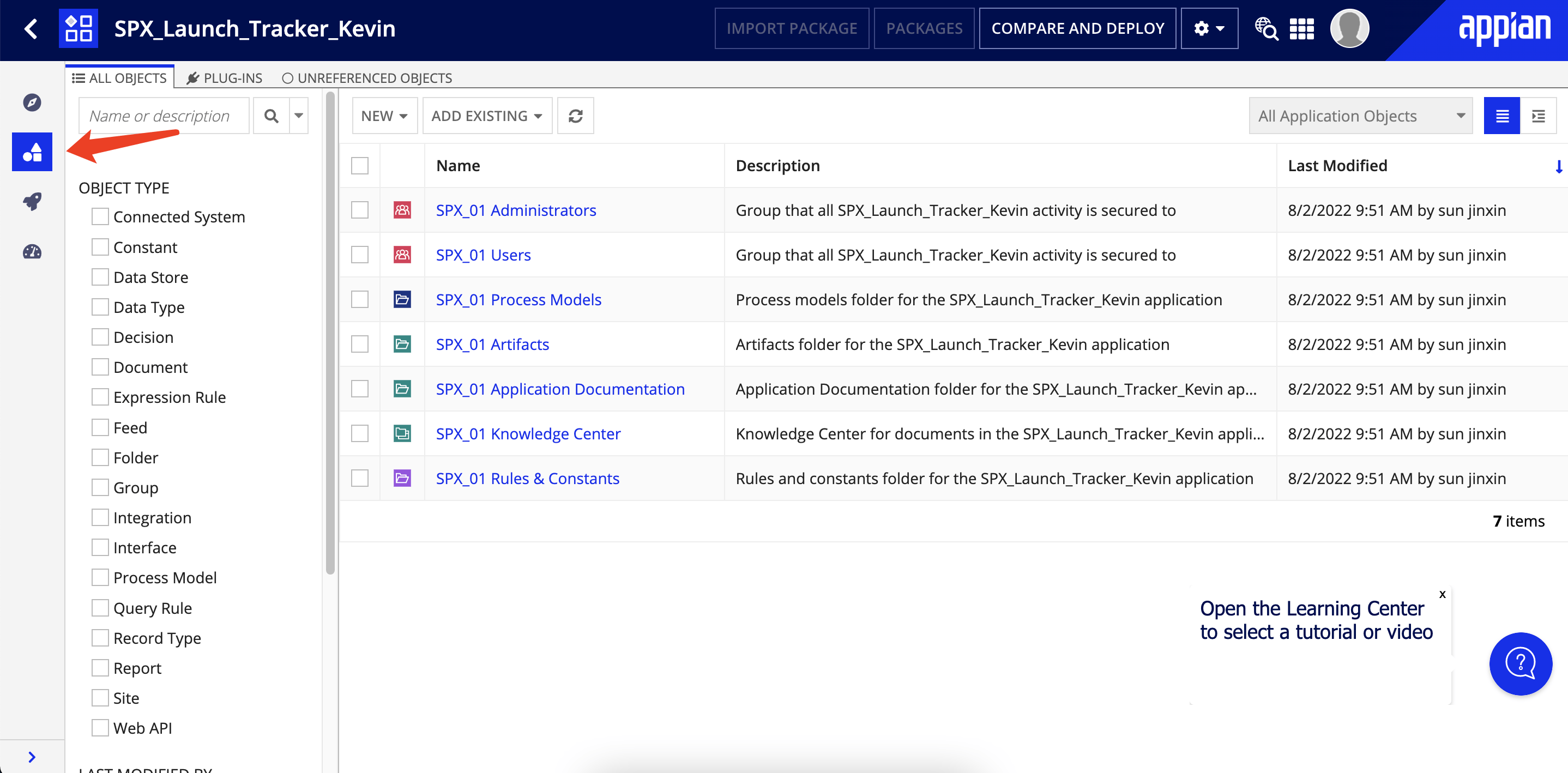Click the SPX_01 Users group icon
The height and width of the screenshot is (773, 1568).
click(x=402, y=255)
